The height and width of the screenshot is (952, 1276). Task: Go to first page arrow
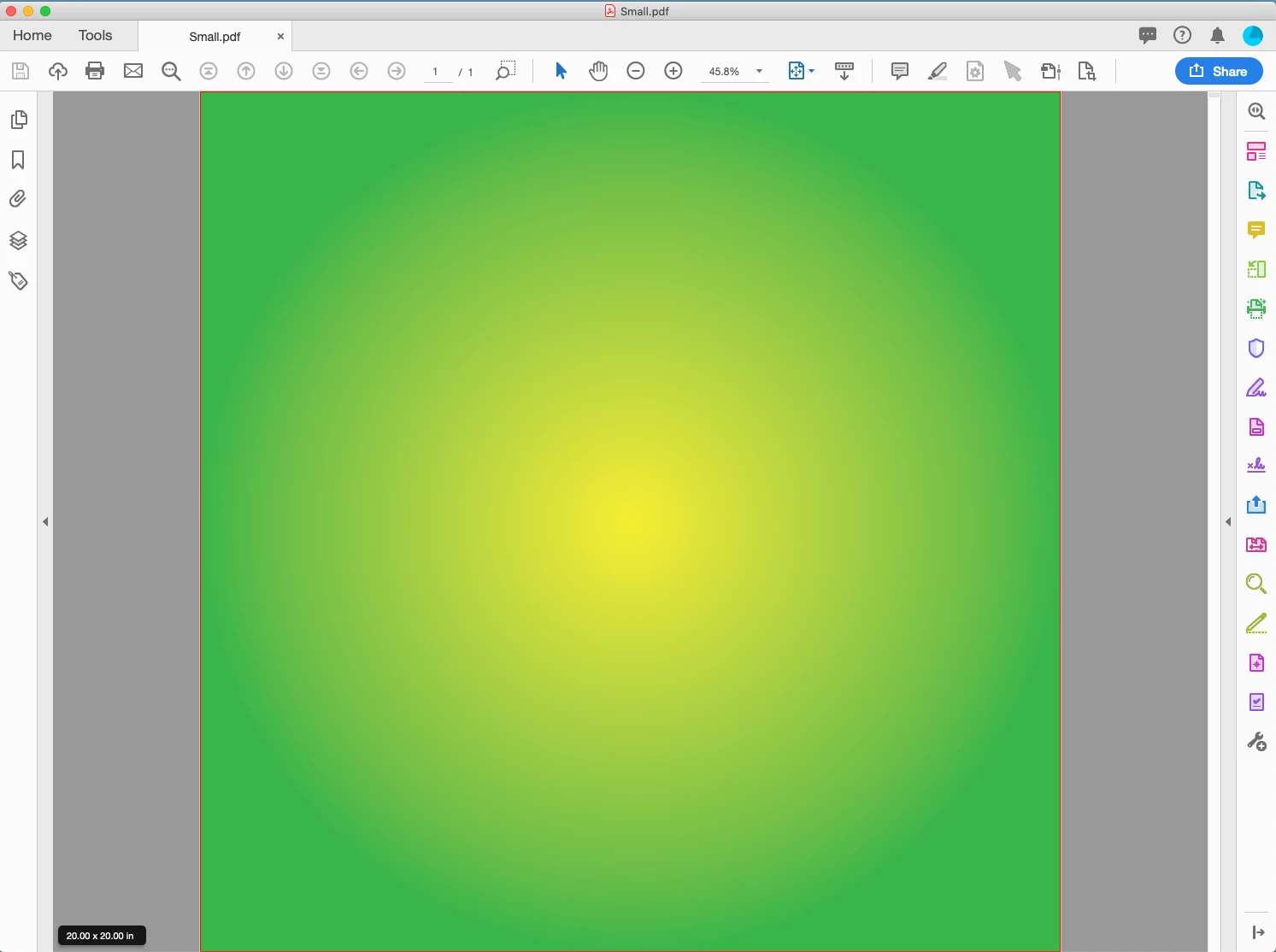click(209, 71)
